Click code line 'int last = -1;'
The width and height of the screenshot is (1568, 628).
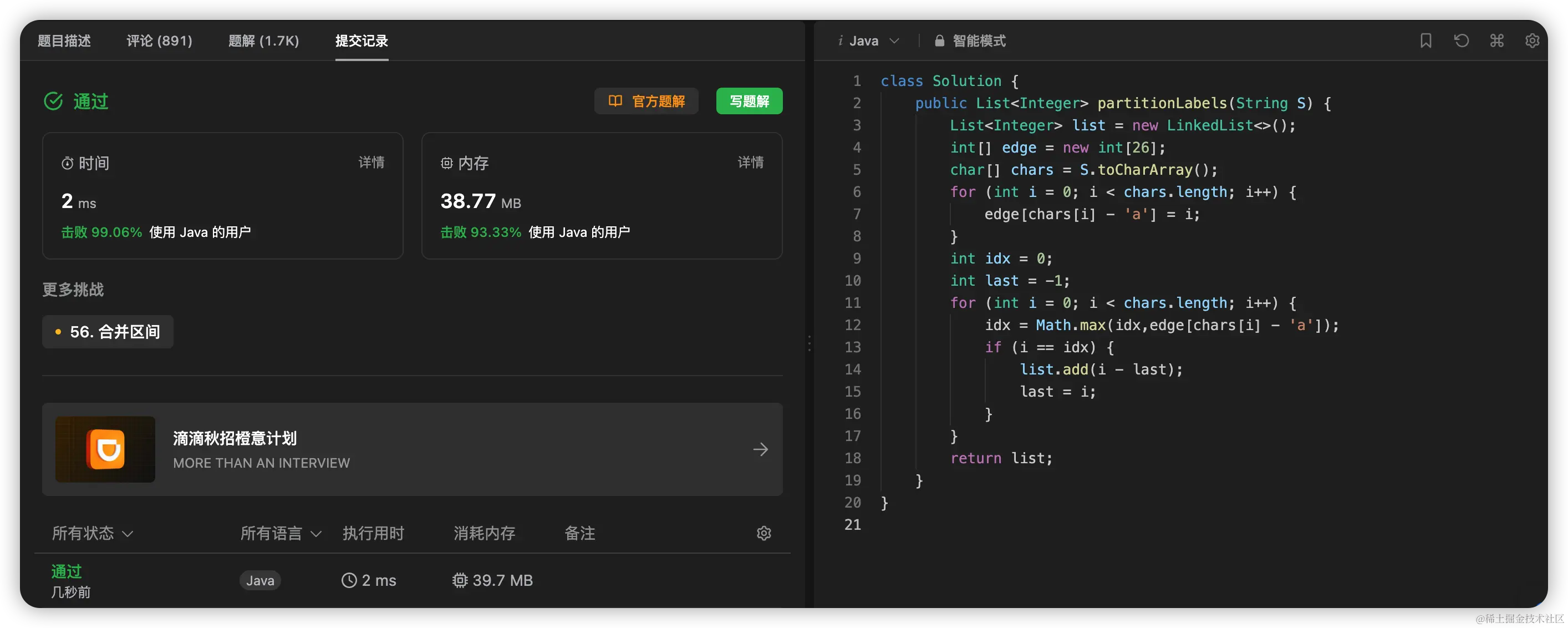[x=1010, y=281]
